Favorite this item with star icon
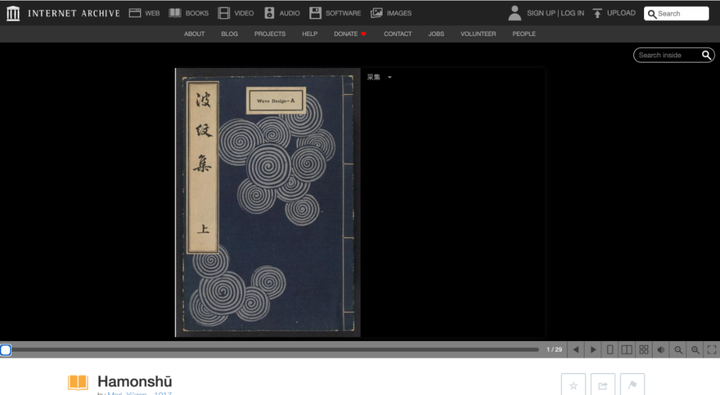The height and width of the screenshot is (395, 720). coord(573,385)
